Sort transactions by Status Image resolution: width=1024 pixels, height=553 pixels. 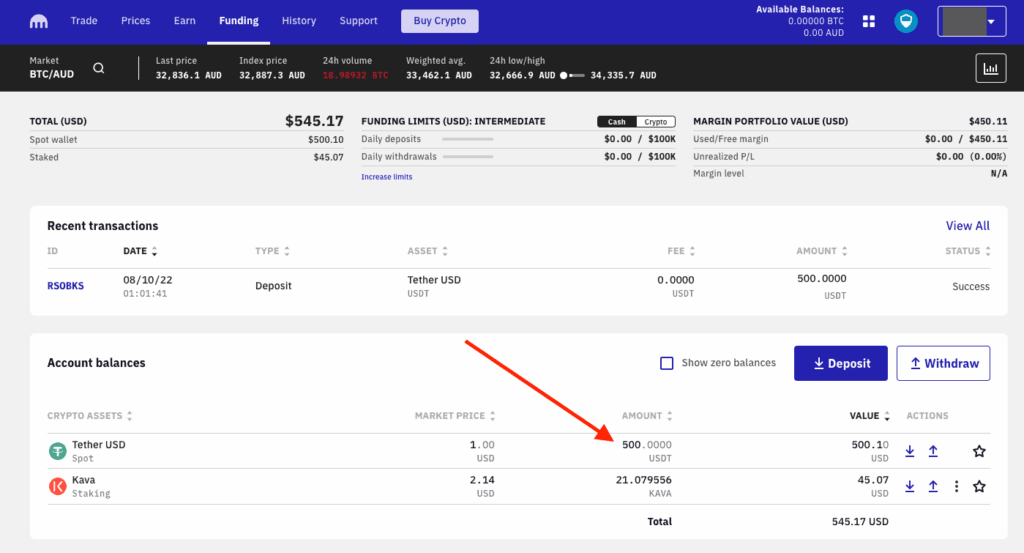(968, 251)
